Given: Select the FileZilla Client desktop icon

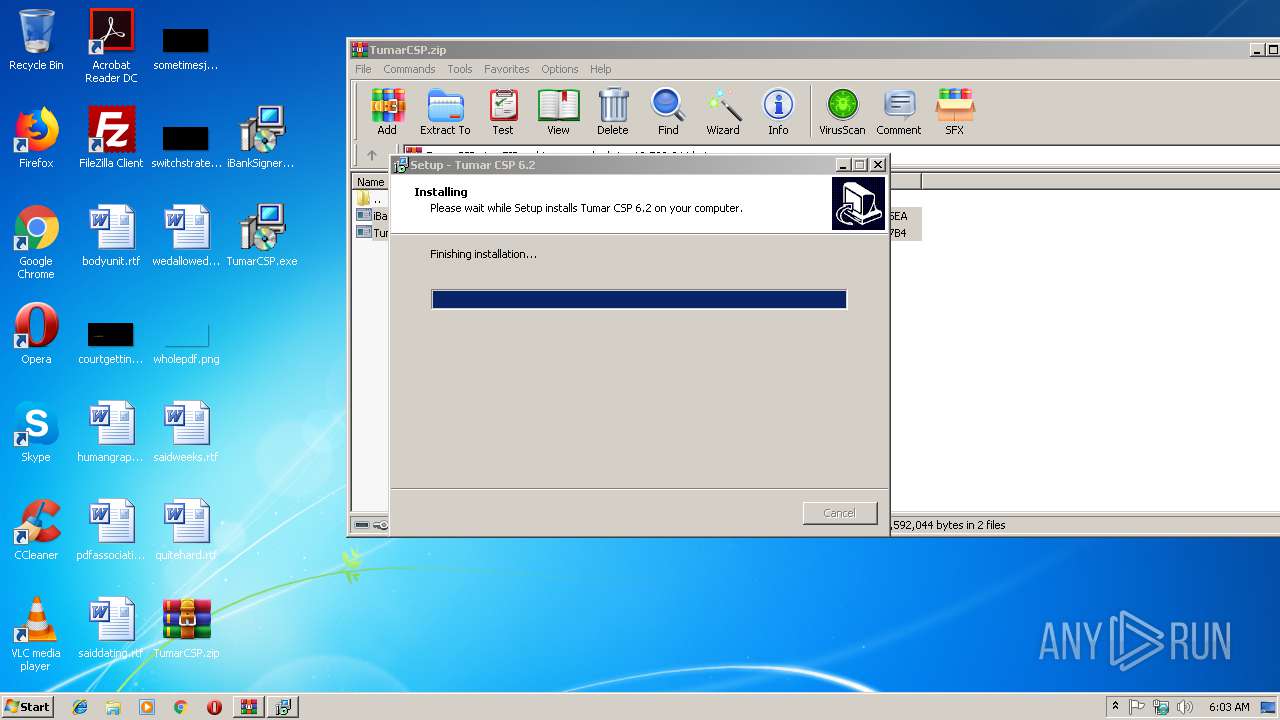Looking at the screenshot, I should (111, 138).
